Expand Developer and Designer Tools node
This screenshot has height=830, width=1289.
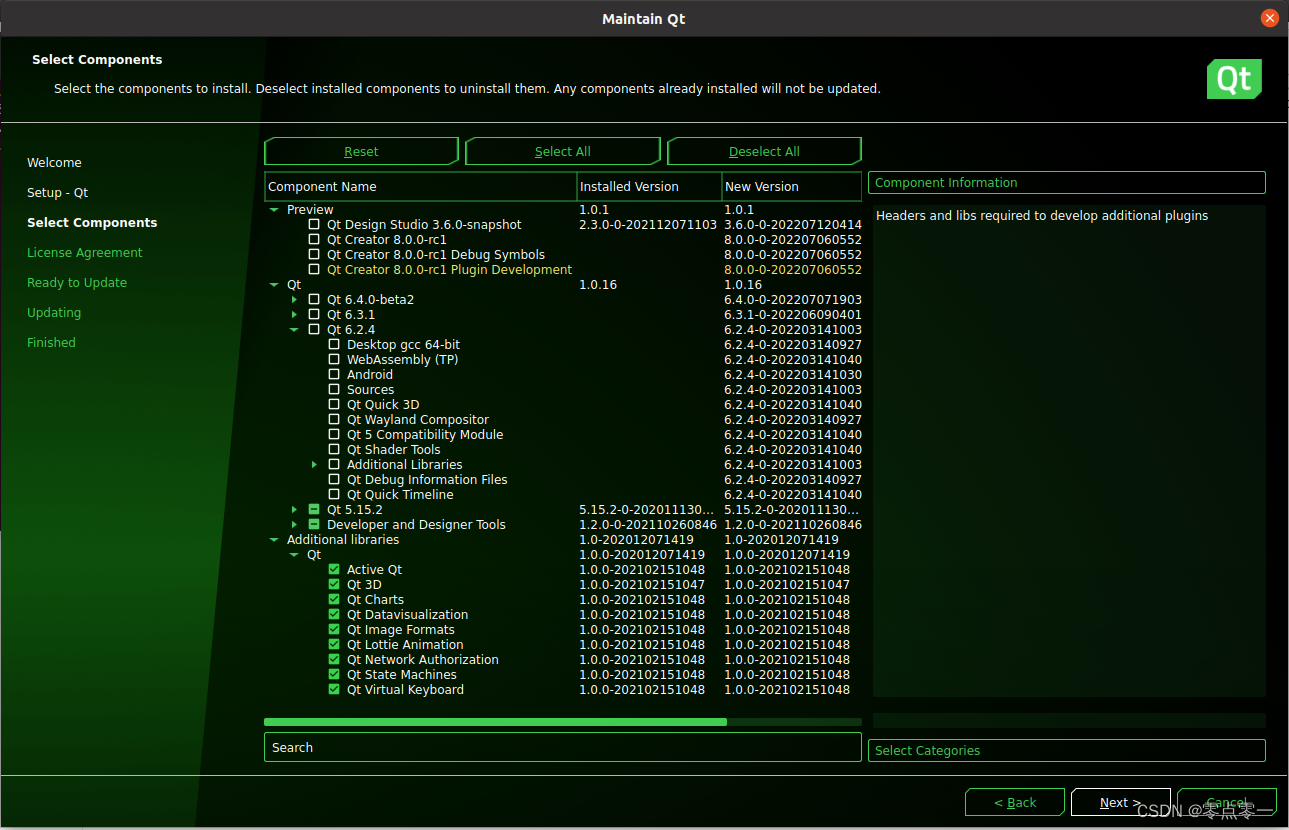(294, 525)
